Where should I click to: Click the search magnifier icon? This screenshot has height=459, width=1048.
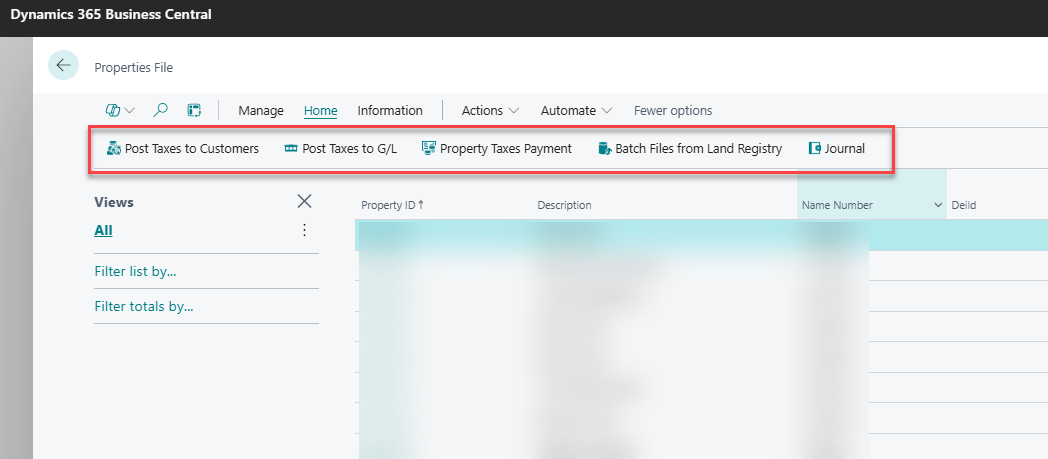point(160,110)
